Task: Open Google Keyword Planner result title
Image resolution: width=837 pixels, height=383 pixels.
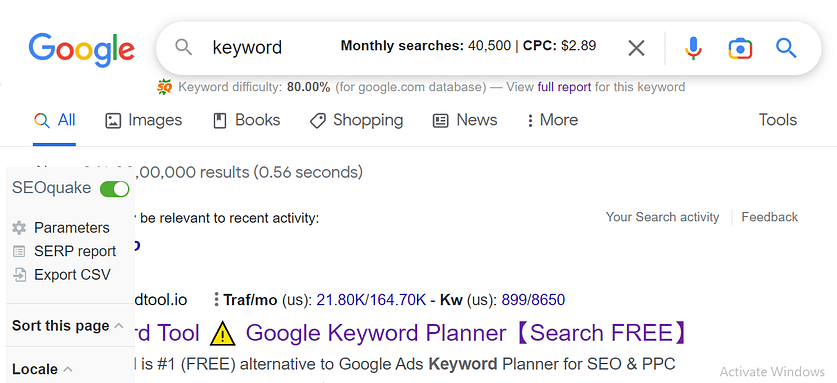Action: pos(465,333)
